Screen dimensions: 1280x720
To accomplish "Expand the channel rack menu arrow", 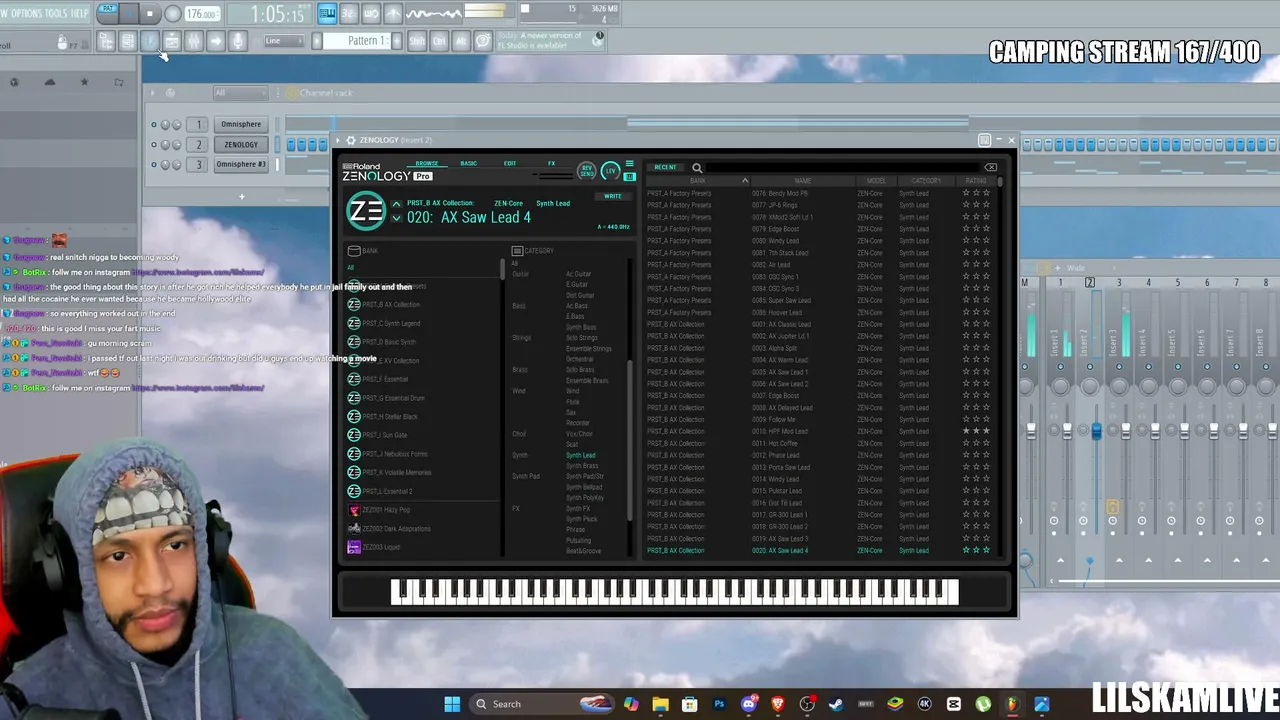I will 153,93.
